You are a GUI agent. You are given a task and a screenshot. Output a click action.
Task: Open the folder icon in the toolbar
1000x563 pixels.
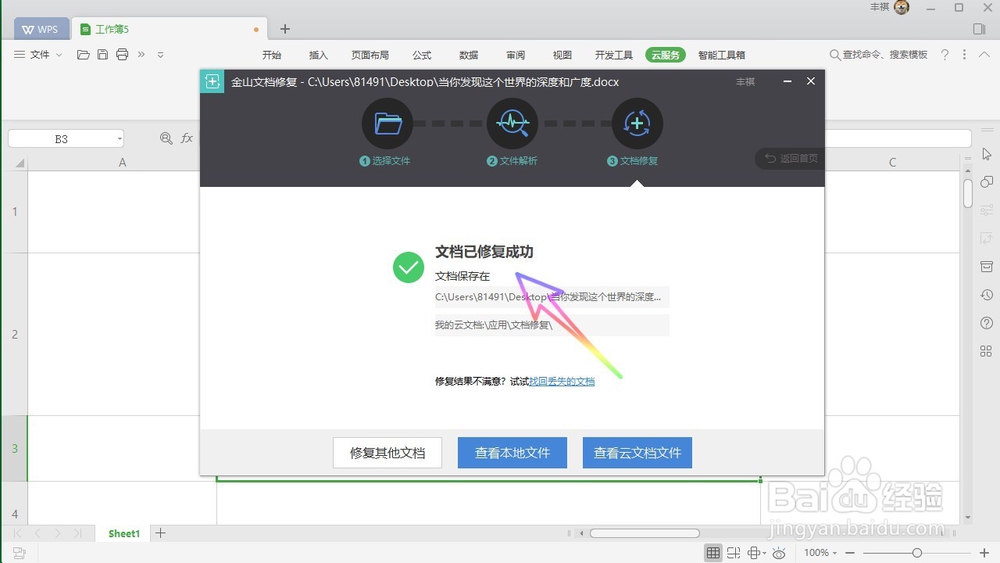tap(83, 55)
